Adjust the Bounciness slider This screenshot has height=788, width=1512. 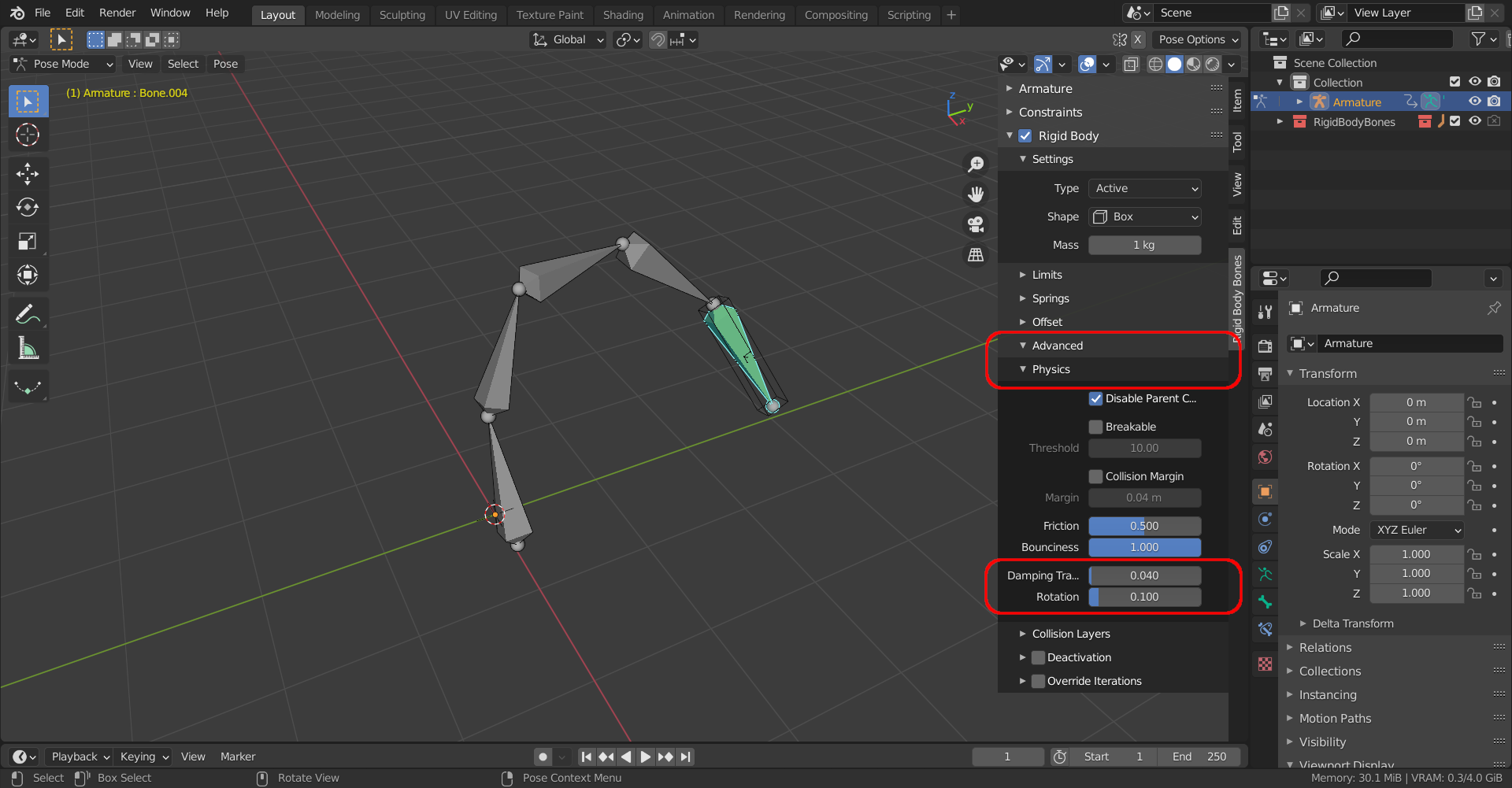click(1144, 547)
